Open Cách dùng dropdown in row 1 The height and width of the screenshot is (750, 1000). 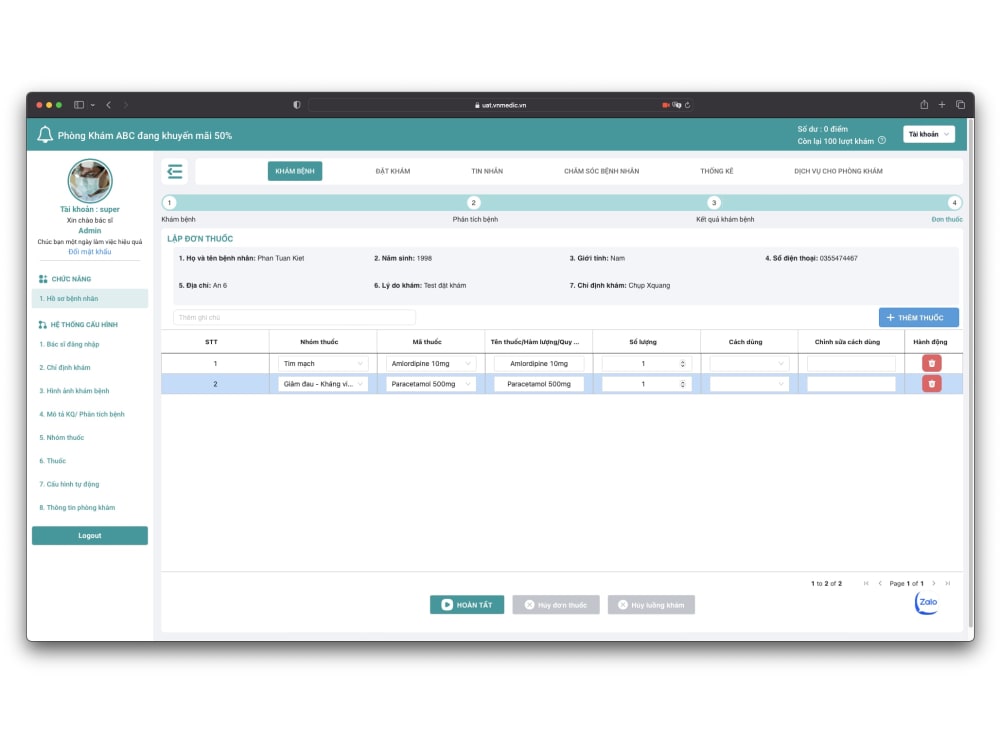pos(749,364)
